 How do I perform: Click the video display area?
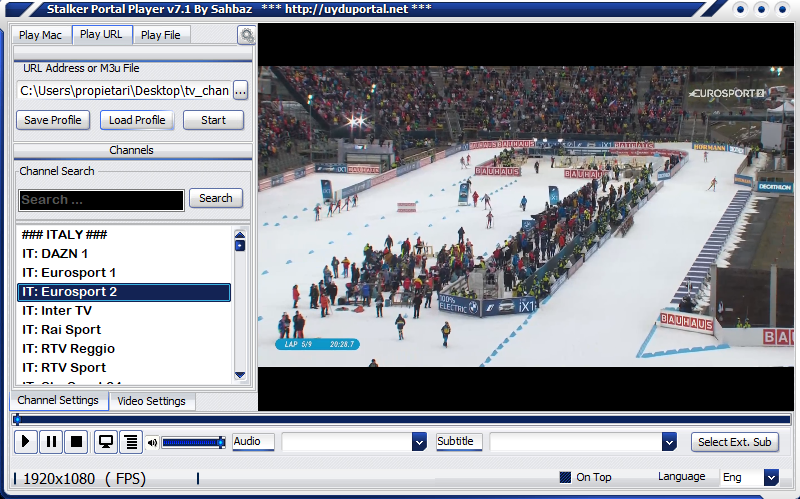coord(526,216)
